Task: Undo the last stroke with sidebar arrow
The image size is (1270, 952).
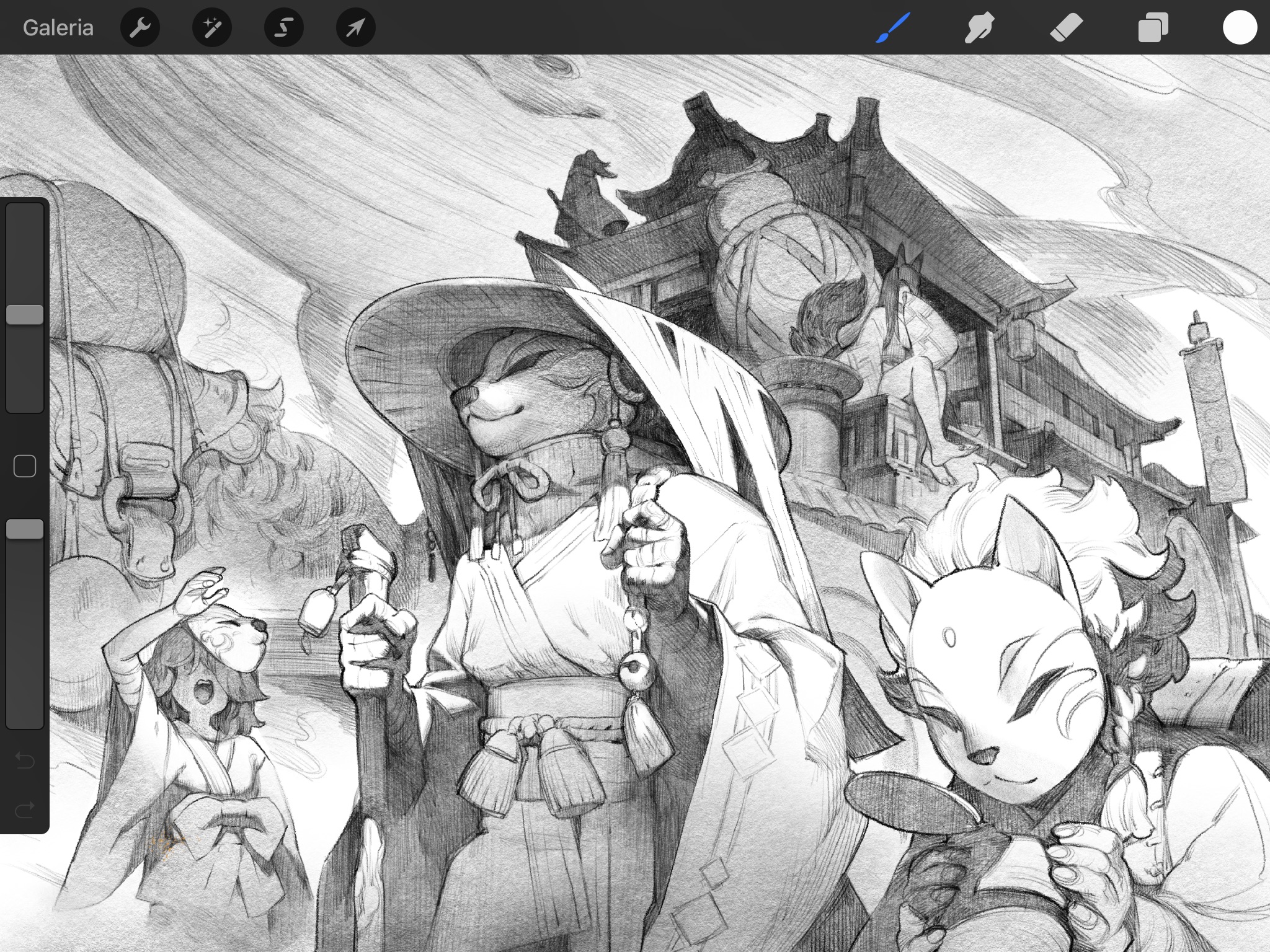Action: click(25, 760)
